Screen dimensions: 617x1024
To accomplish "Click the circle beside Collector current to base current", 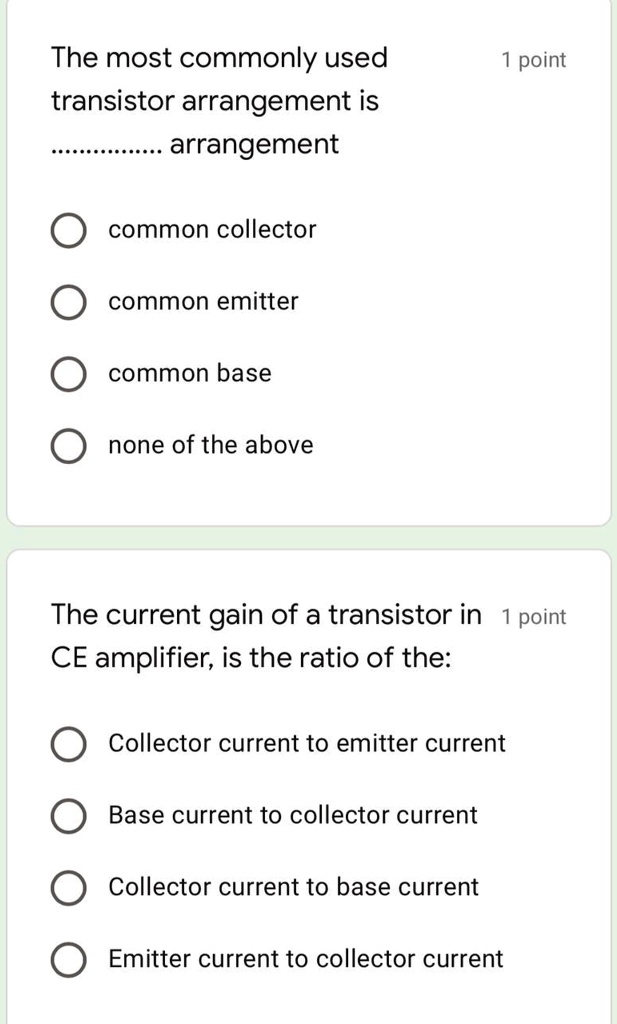I will coord(68,887).
